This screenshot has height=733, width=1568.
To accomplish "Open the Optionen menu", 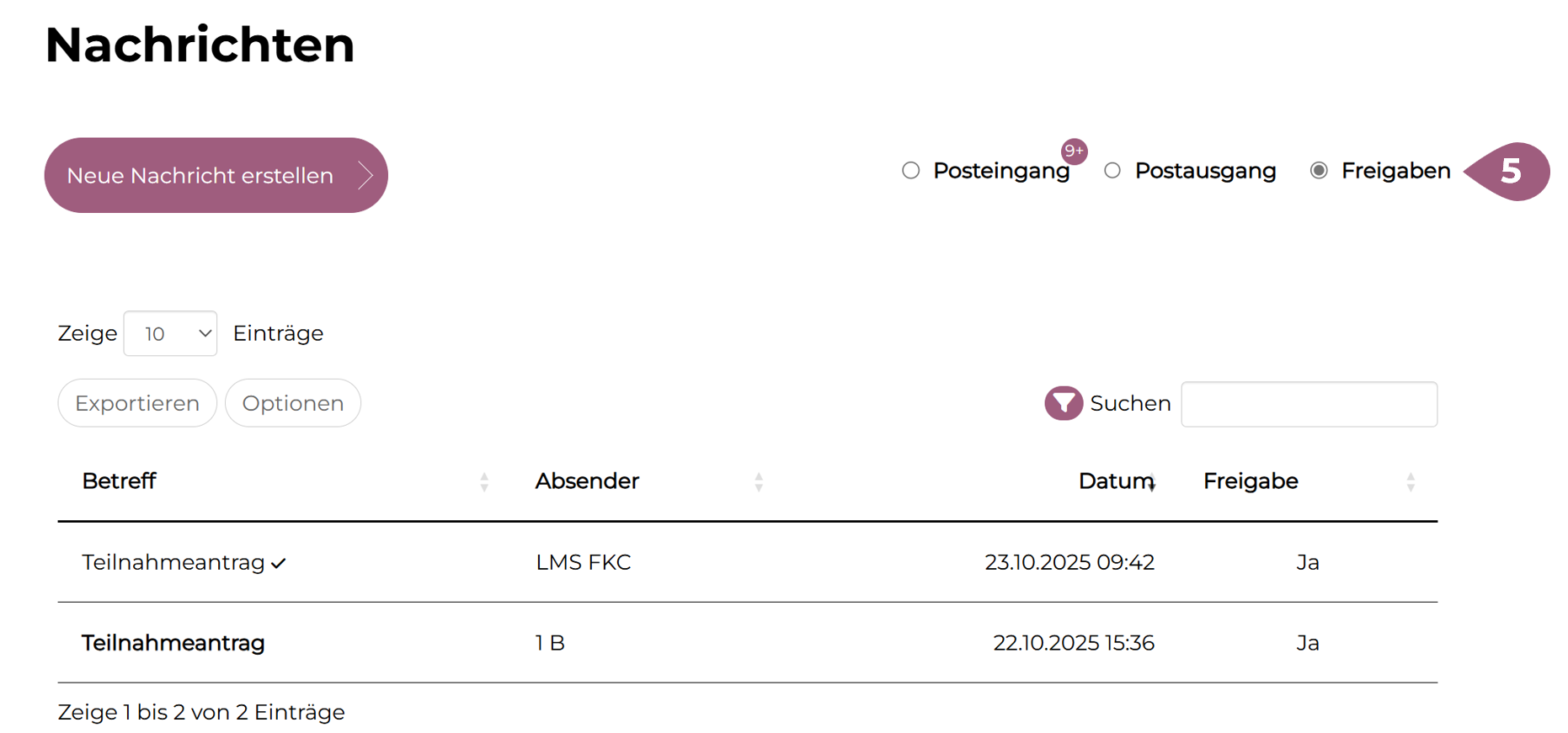I will [x=292, y=403].
